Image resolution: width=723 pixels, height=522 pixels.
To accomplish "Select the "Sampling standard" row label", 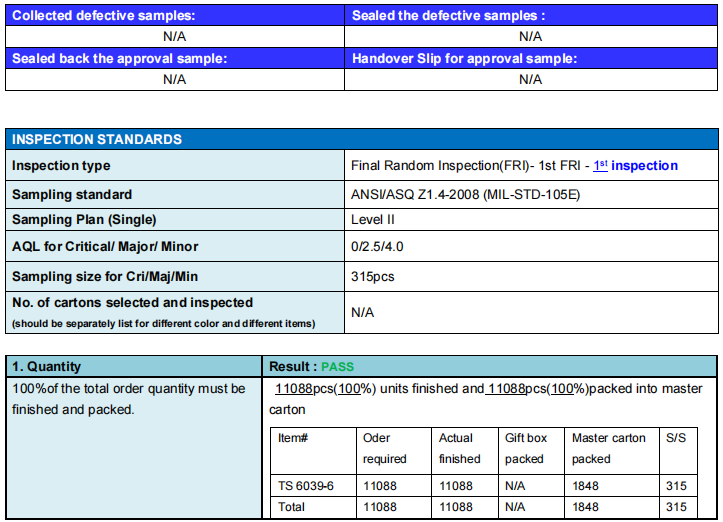I will pos(72,194).
